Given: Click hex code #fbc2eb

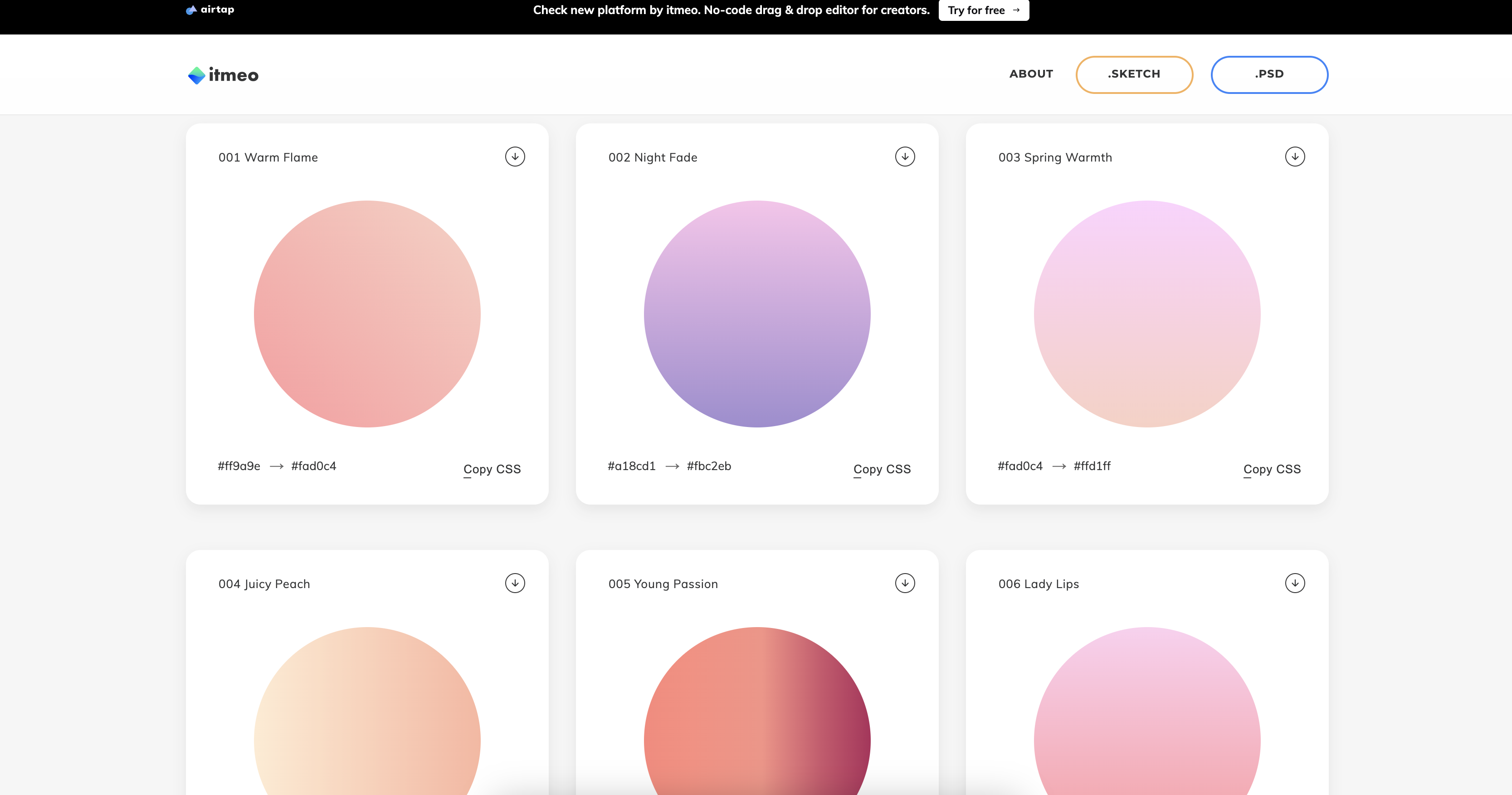Looking at the screenshot, I should [708, 466].
